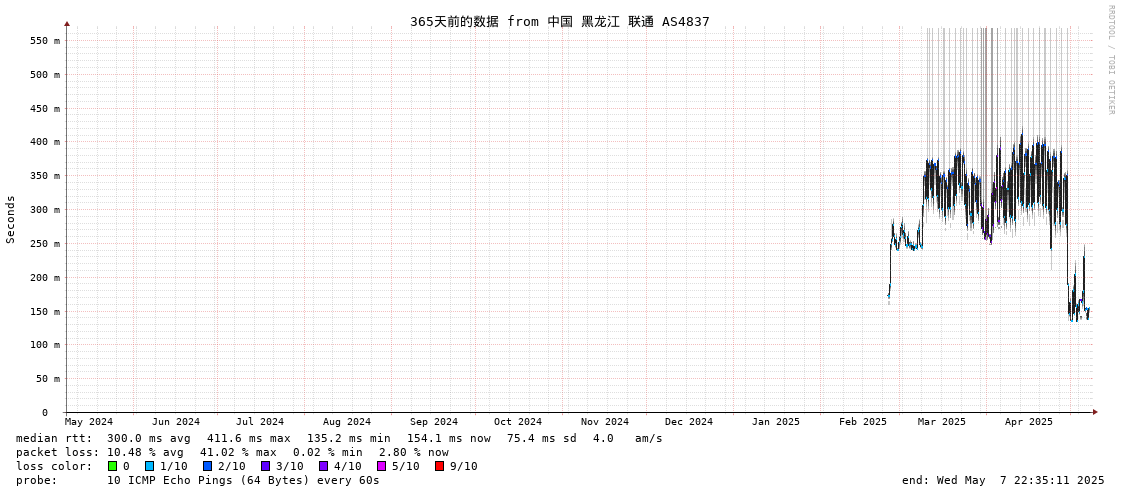Click the 'Oct 2024' x-axis label

tap(518, 422)
